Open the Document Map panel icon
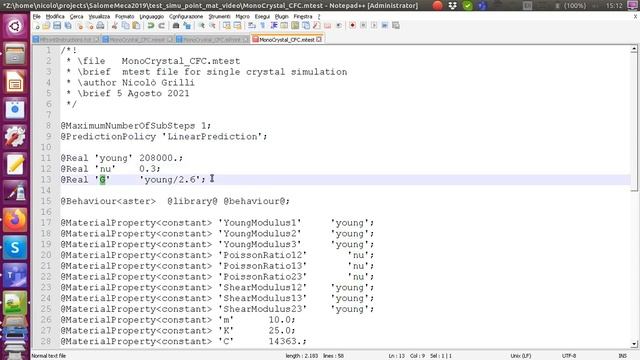The width and height of the screenshot is (640, 360). coord(295,26)
